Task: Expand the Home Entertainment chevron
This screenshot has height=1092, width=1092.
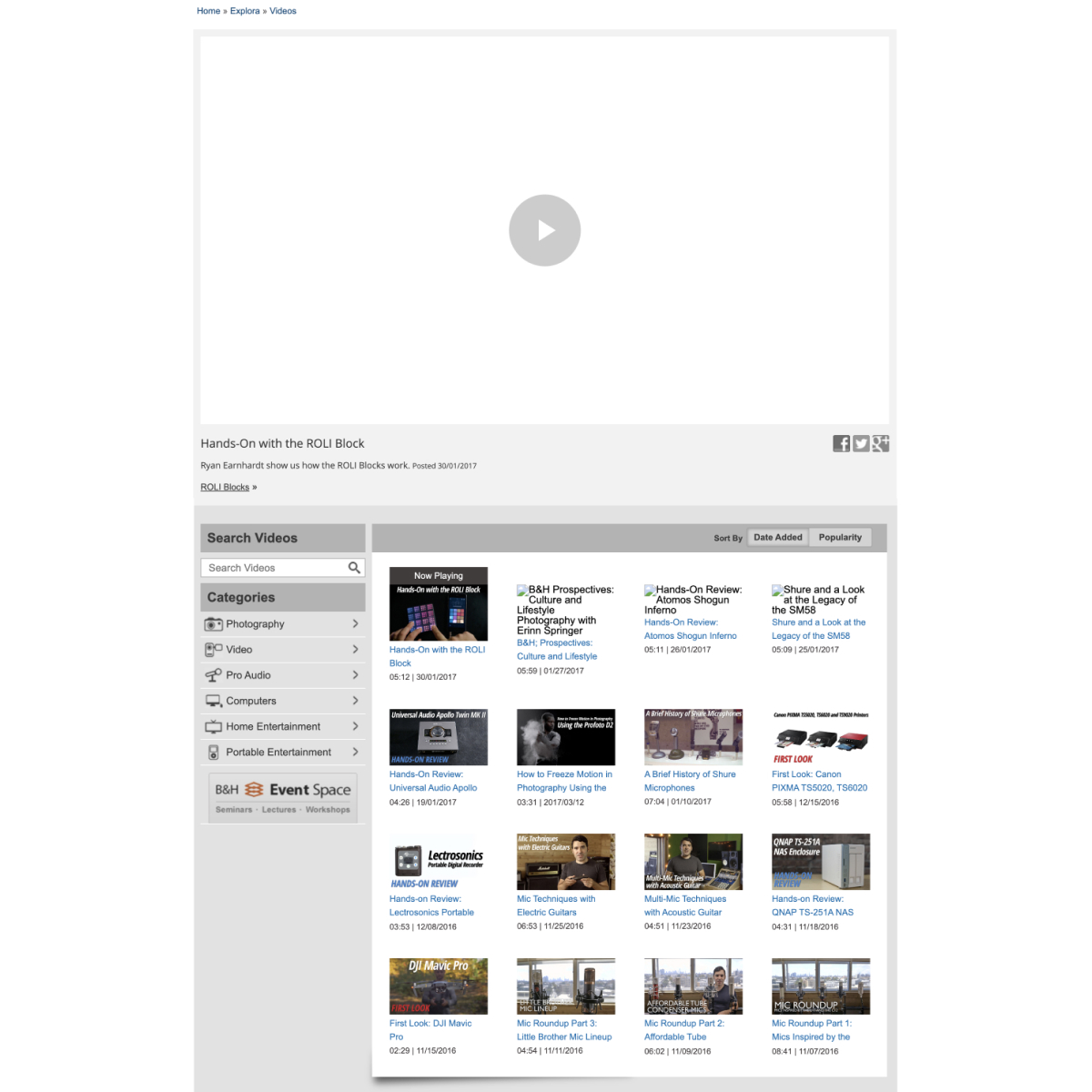Action: [x=355, y=726]
